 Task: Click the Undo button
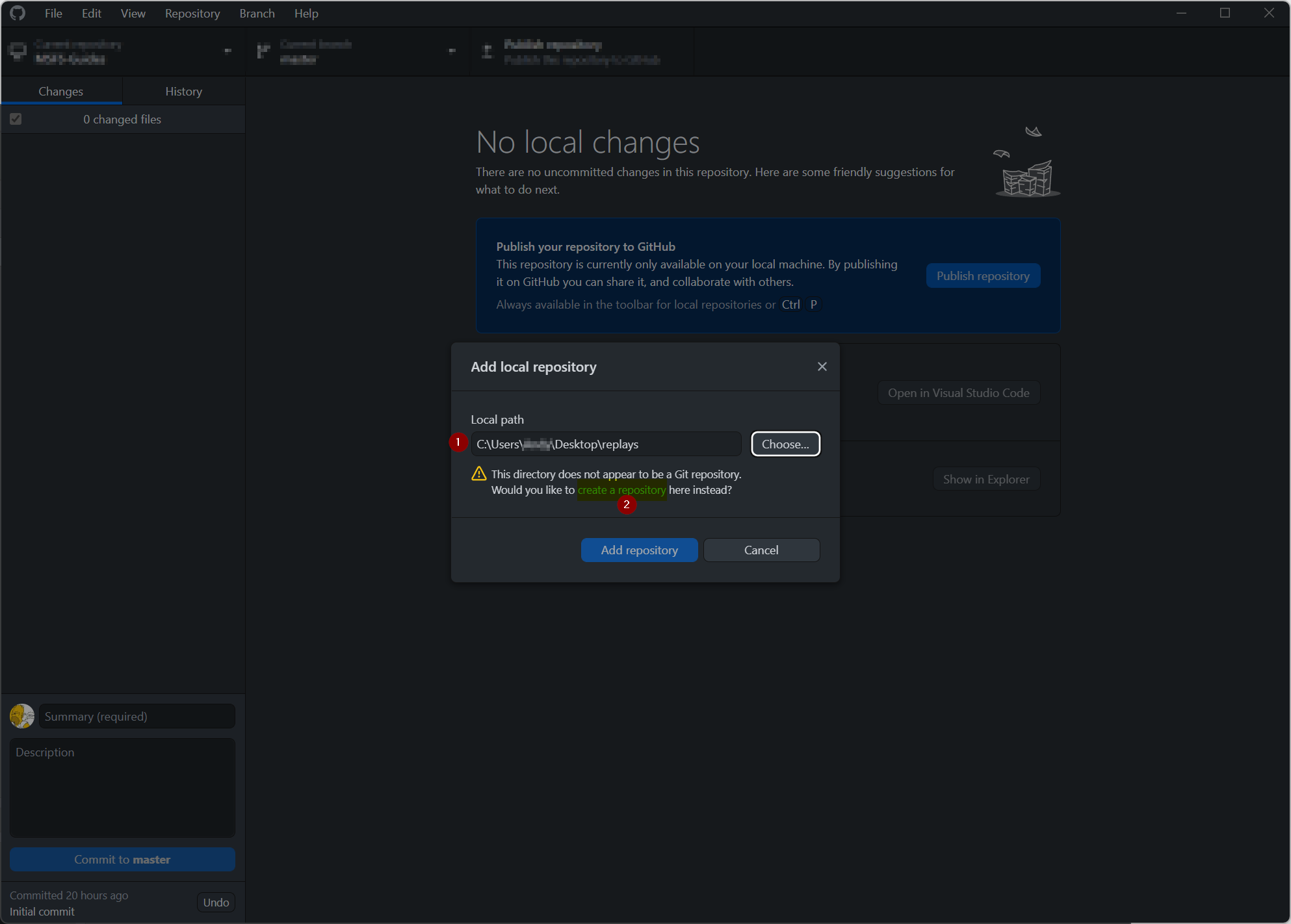coord(216,902)
